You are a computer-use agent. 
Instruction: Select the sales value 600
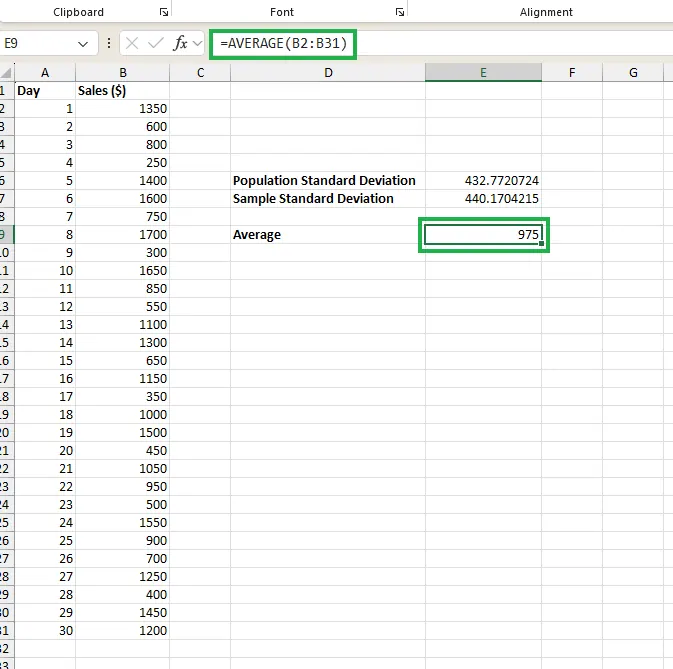pyautogui.click(x=123, y=127)
